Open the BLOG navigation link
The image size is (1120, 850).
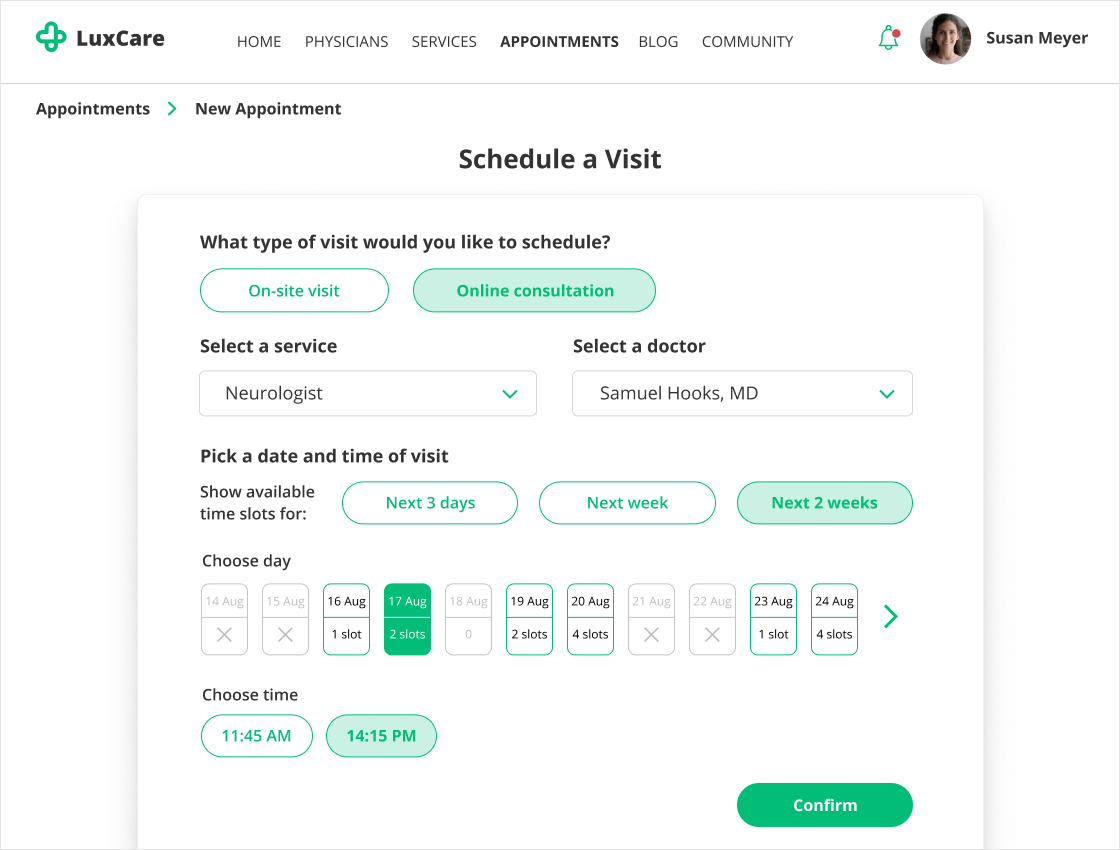(658, 42)
